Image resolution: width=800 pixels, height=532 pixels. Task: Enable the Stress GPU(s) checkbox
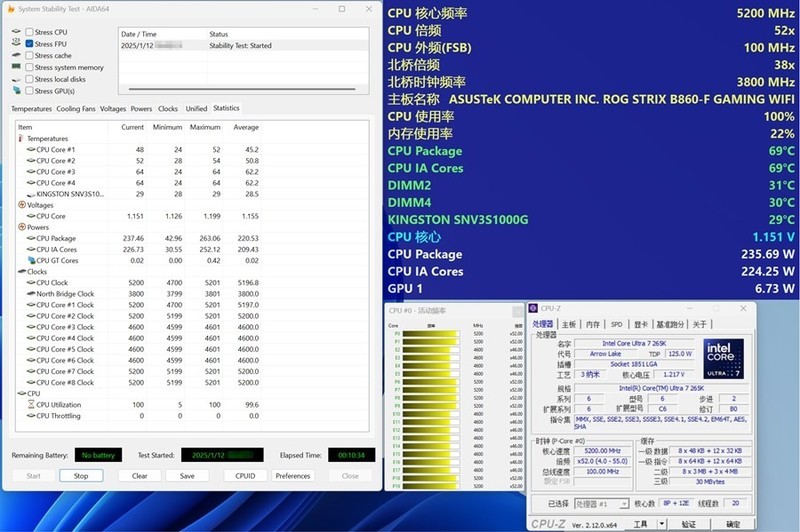(x=29, y=91)
